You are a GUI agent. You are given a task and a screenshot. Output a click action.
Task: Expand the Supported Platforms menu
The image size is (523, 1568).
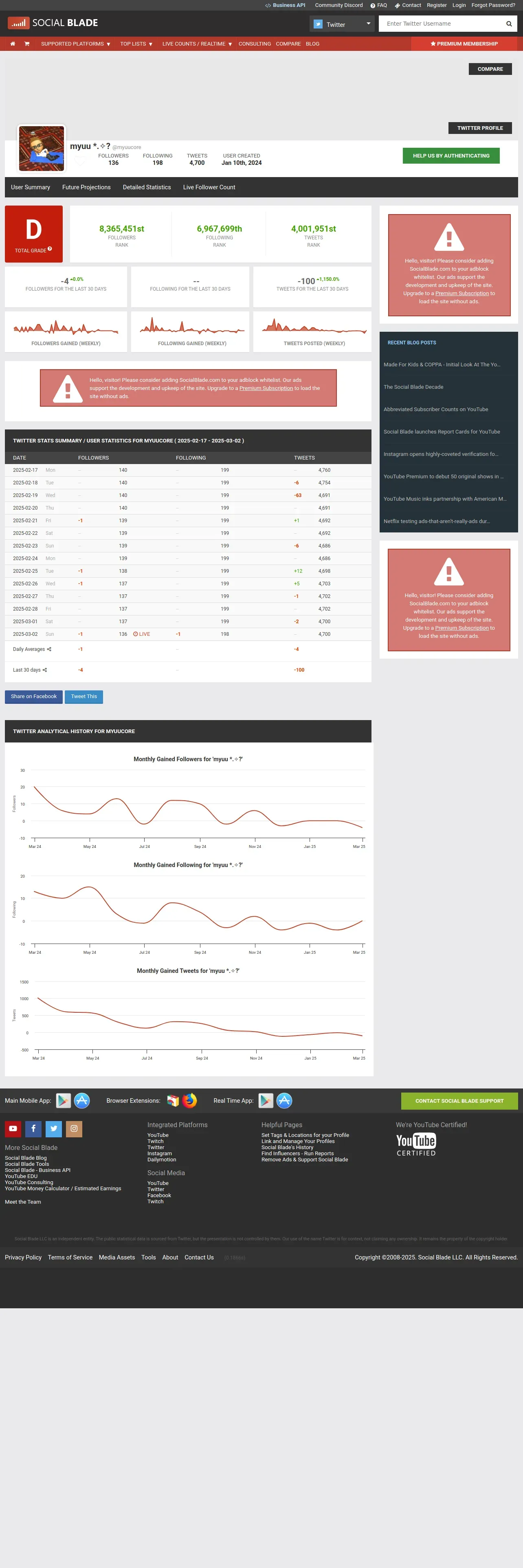pyautogui.click(x=75, y=44)
